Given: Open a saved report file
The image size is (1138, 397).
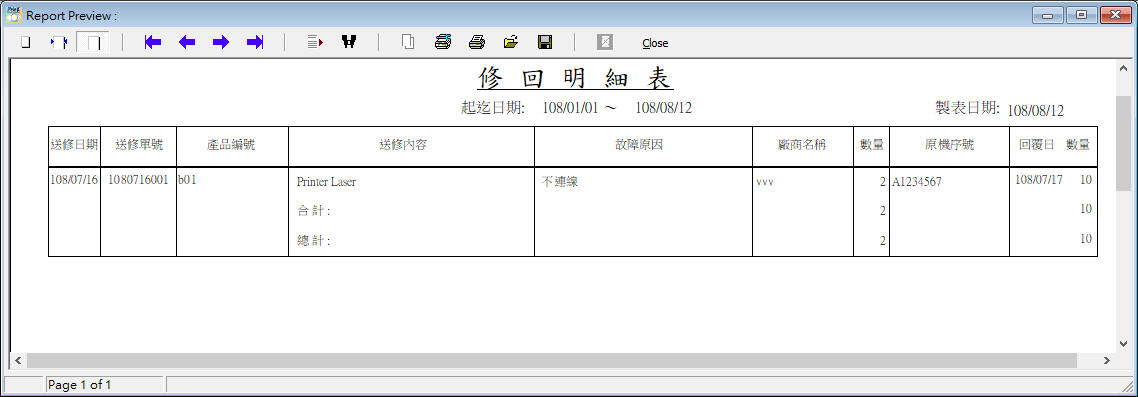Looking at the screenshot, I should (511, 43).
